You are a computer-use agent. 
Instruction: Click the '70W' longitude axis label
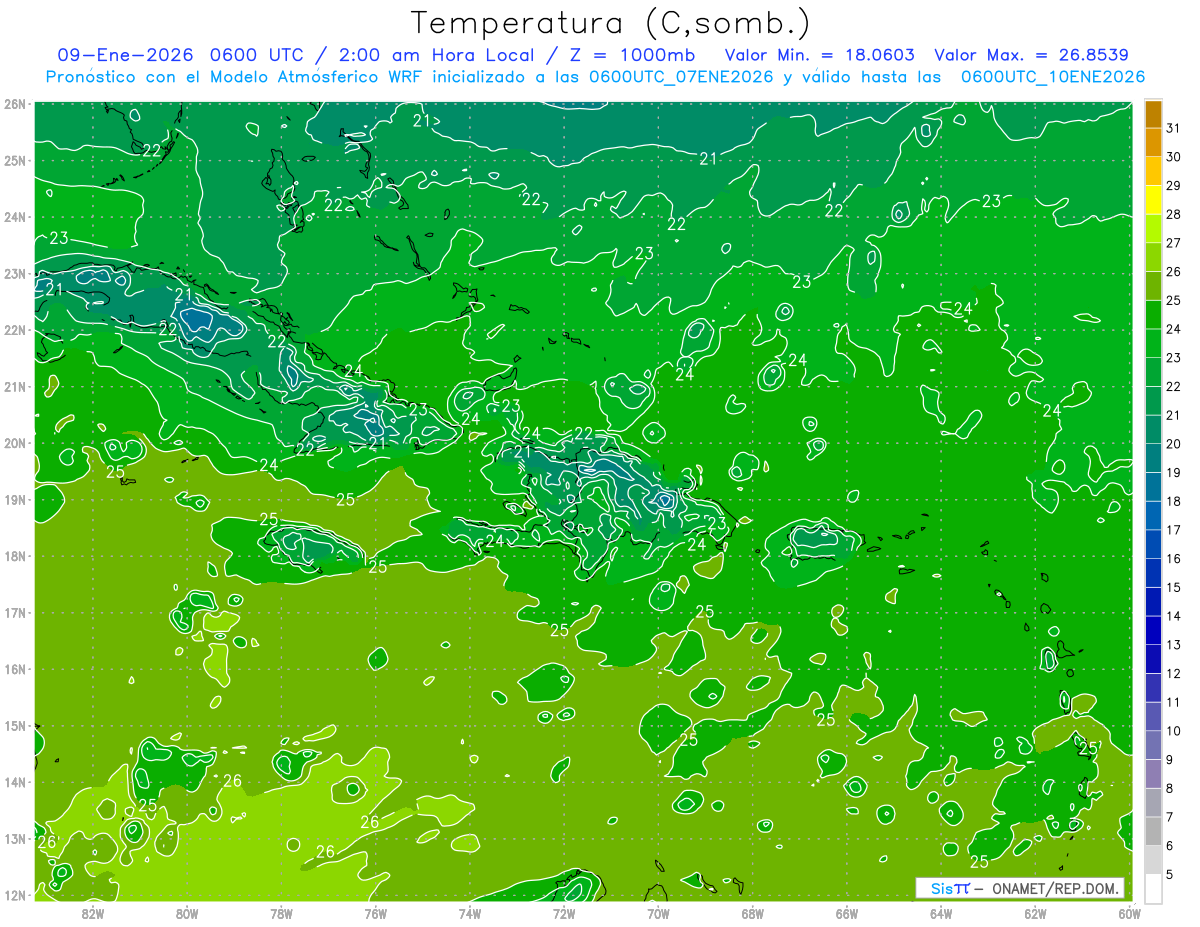(658, 913)
